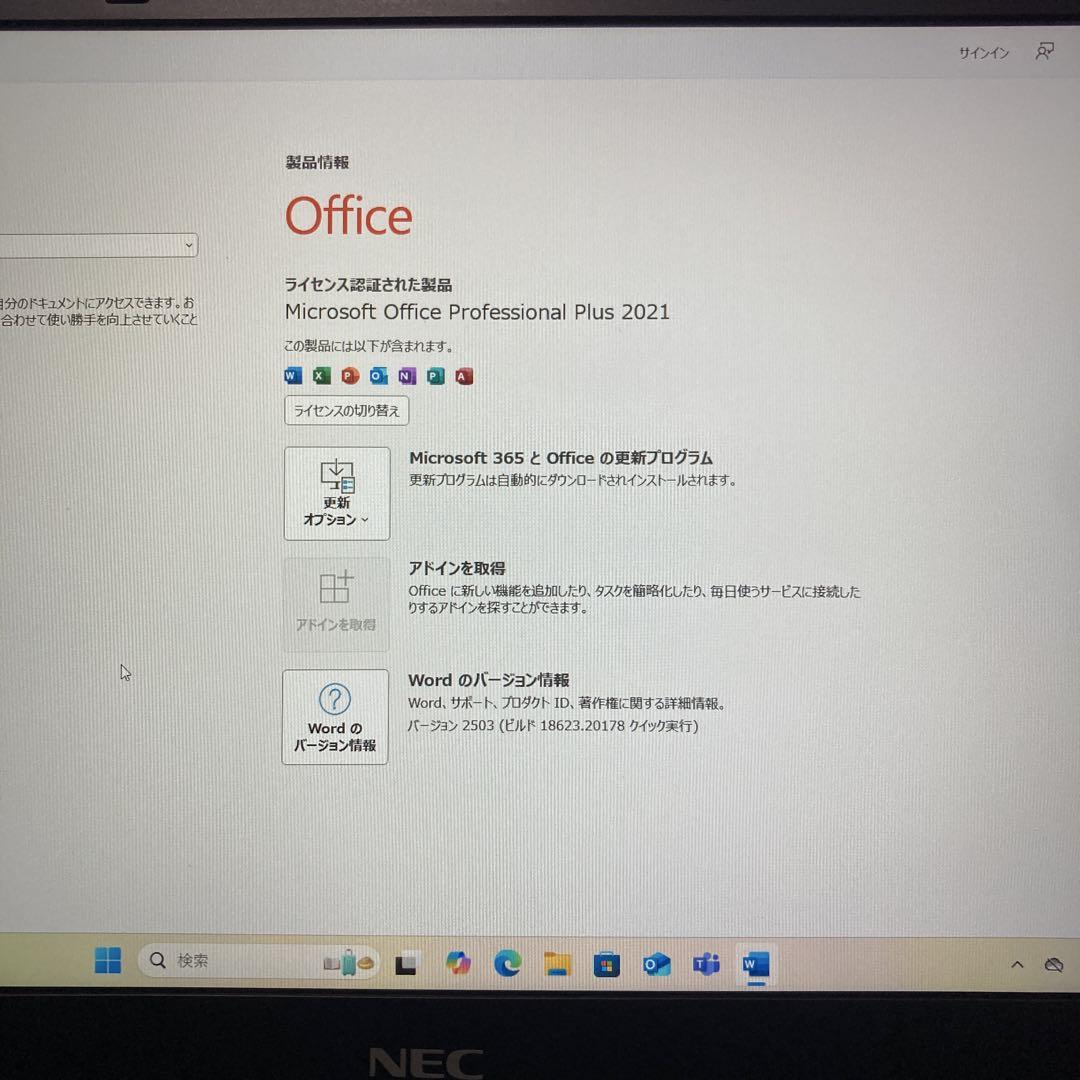Click the Publisher icon in included products
The height and width of the screenshot is (1080, 1080).
click(x=435, y=376)
